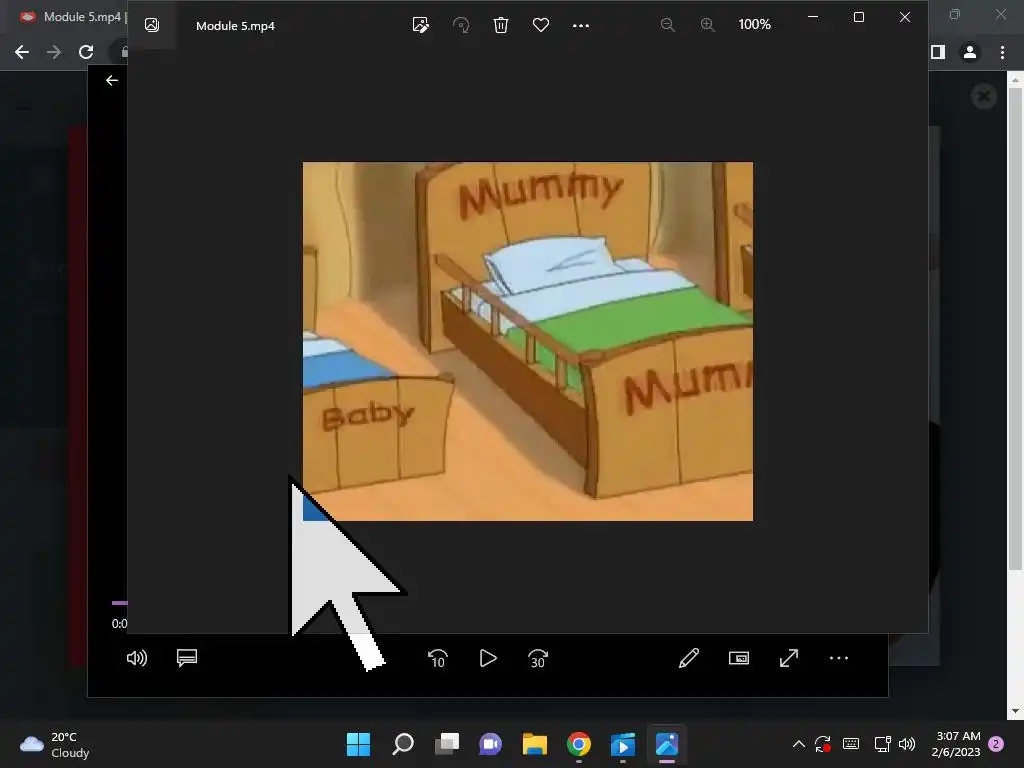Click the sync status tray icon

pos(822,744)
